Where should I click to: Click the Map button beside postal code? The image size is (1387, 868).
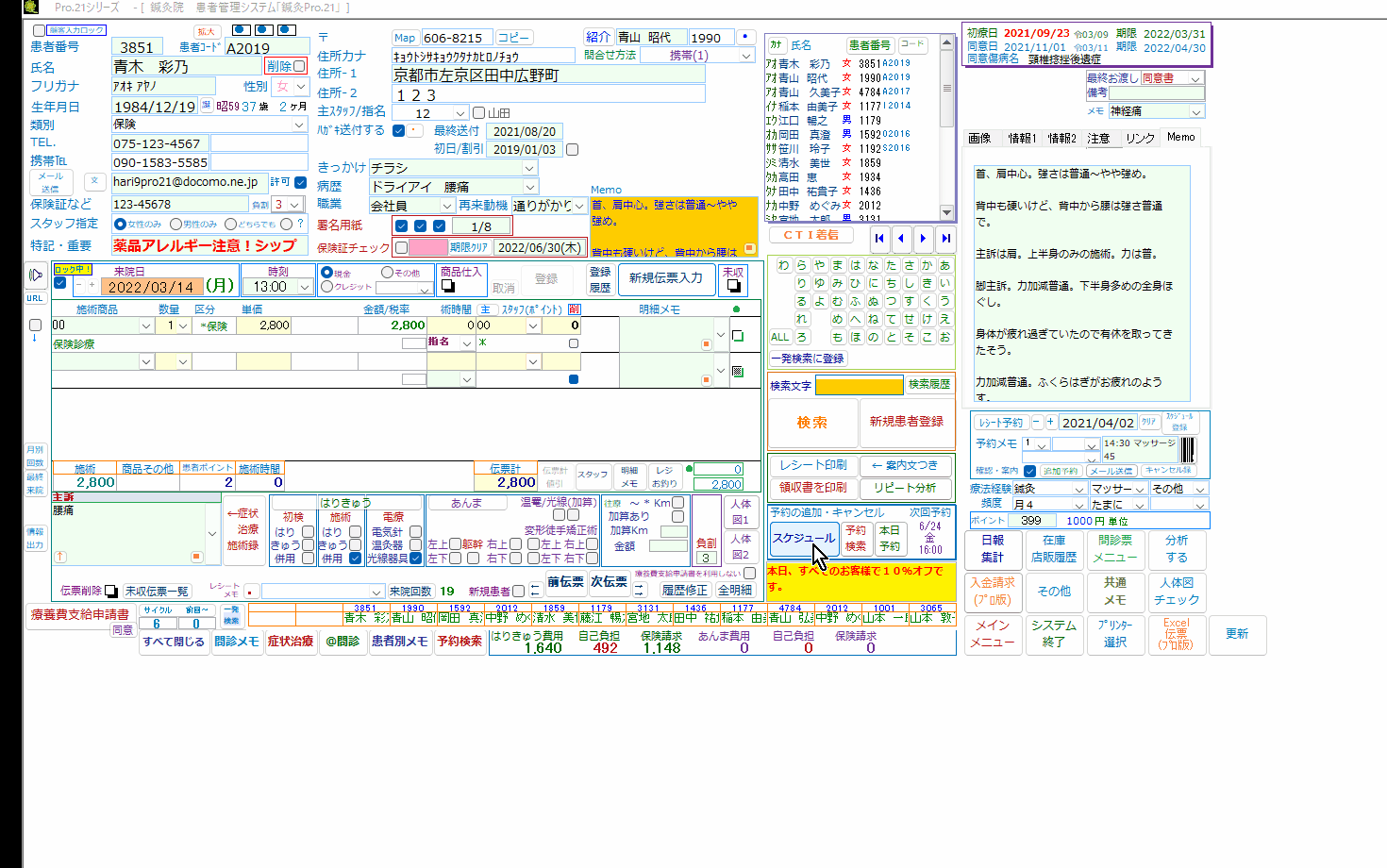405,38
